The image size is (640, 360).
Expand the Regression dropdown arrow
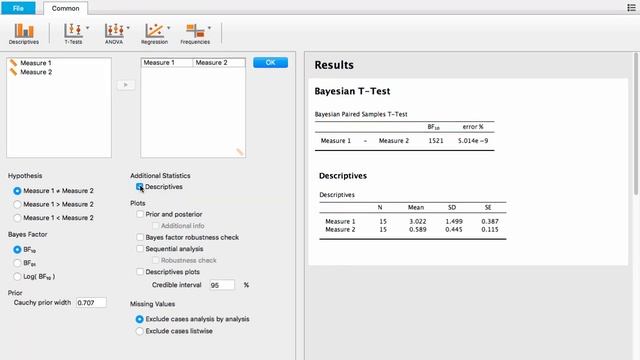[x=169, y=28]
